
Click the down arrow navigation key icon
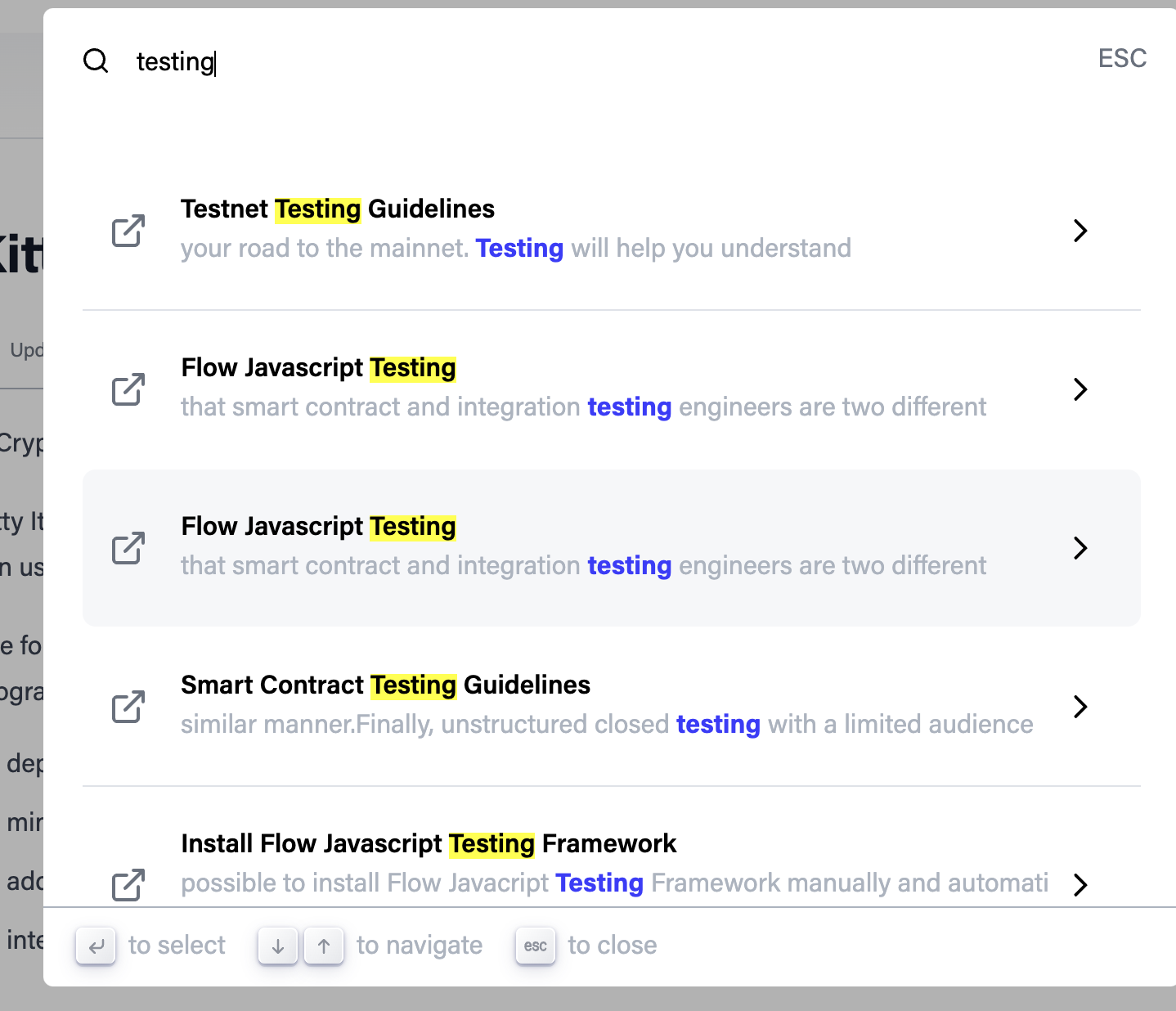277,946
